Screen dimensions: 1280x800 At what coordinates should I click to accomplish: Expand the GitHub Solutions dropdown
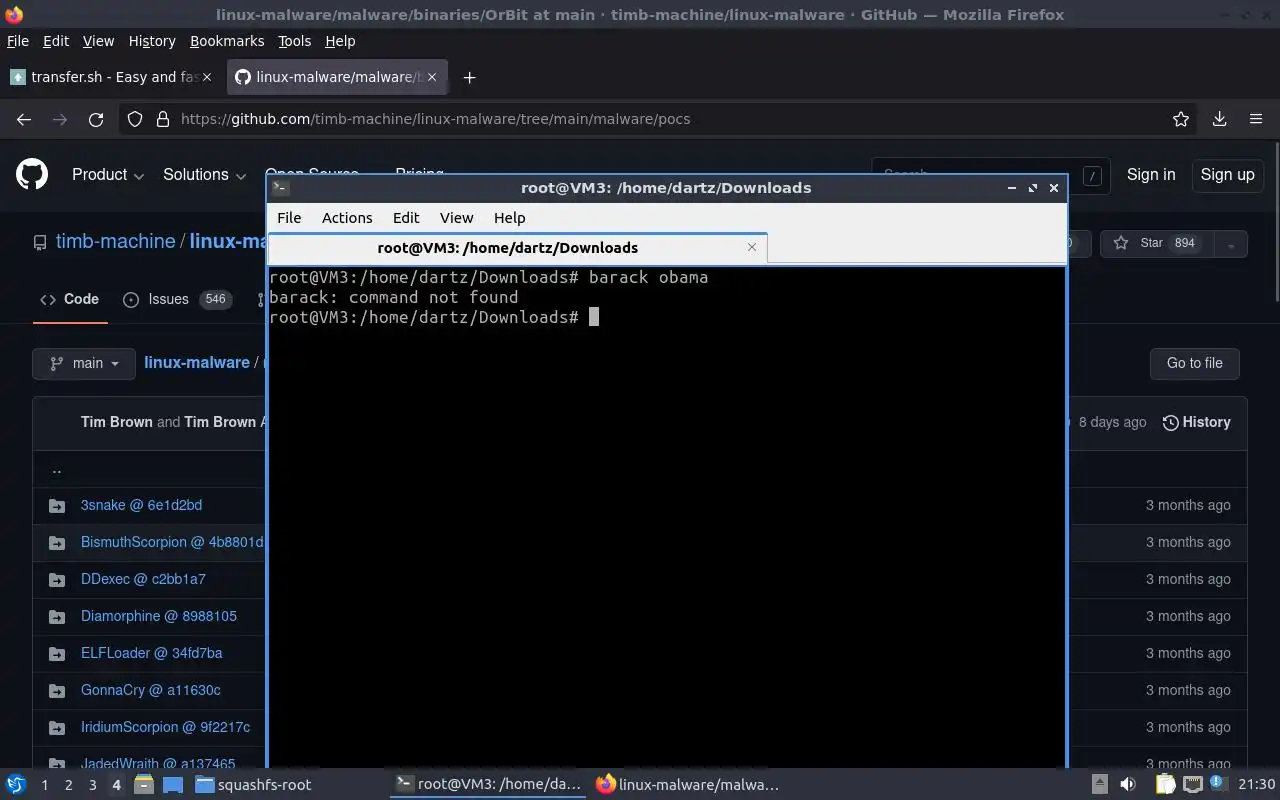tap(205, 175)
